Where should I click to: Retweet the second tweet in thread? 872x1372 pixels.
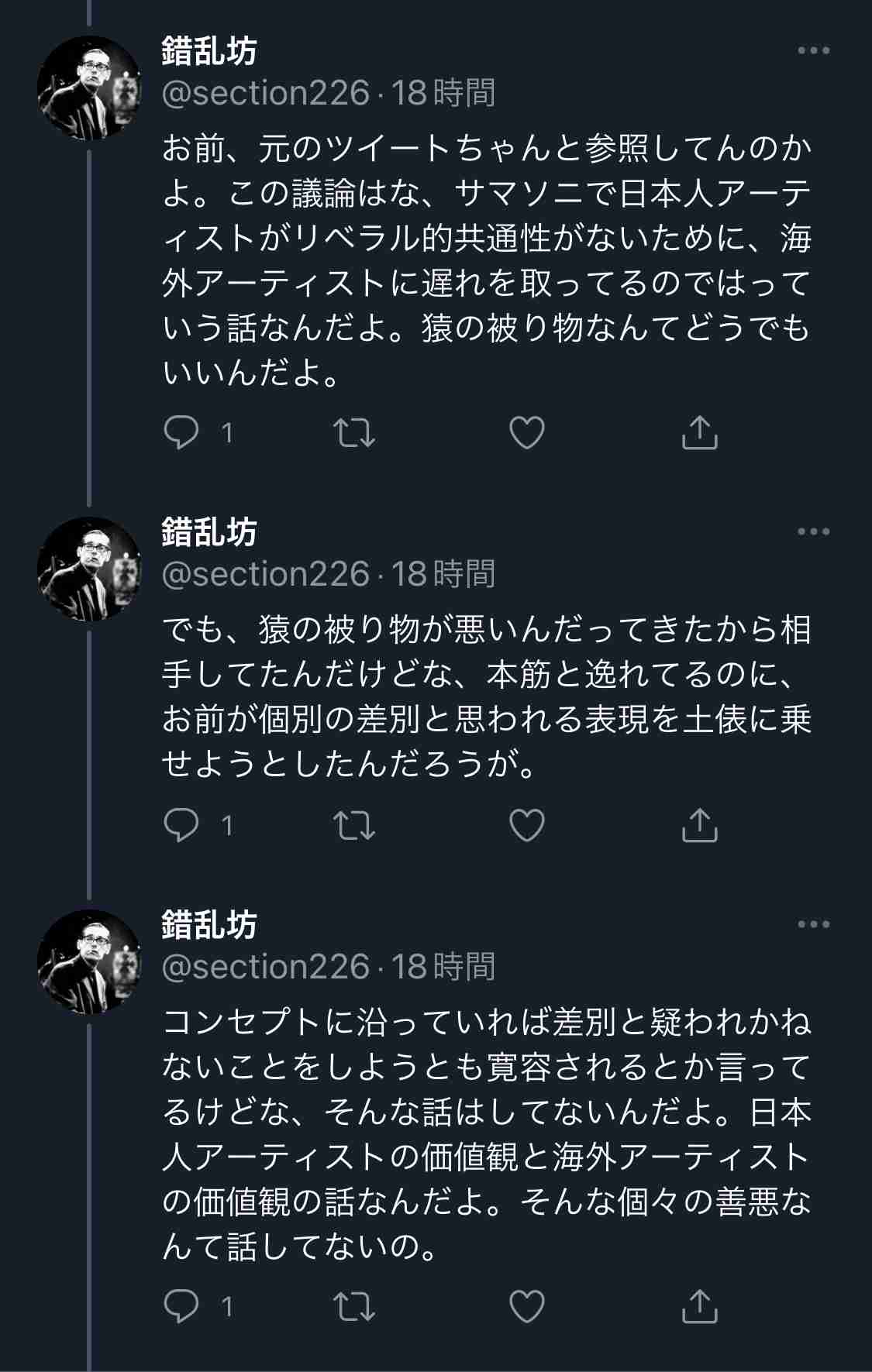[354, 825]
